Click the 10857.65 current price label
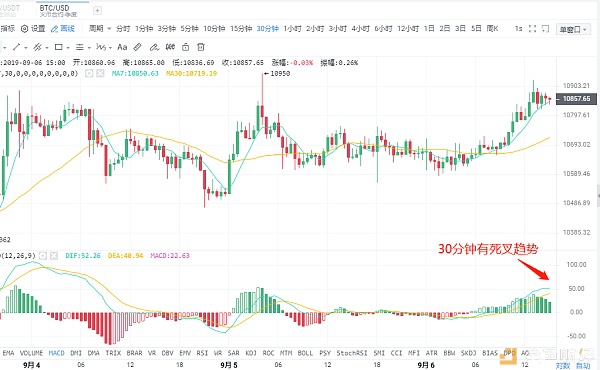Viewport: 600px width, 370px height. click(x=575, y=99)
